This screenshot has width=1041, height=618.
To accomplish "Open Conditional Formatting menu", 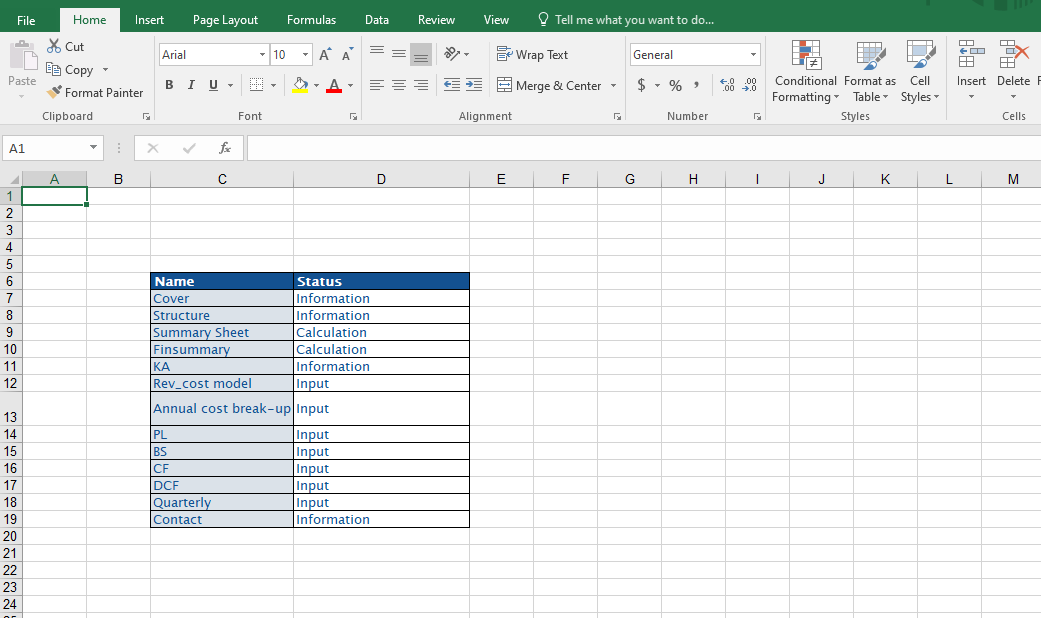I will (806, 71).
